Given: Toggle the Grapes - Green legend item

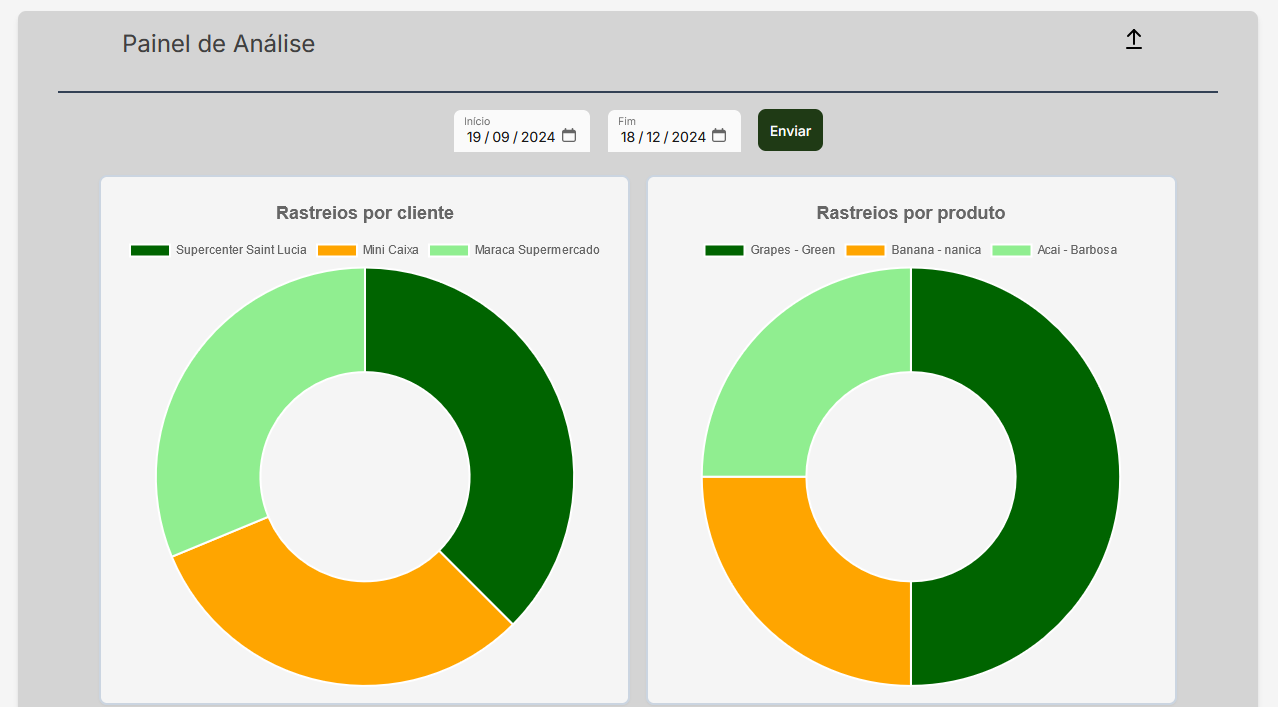Looking at the screenshot, I should click(770, 250).
